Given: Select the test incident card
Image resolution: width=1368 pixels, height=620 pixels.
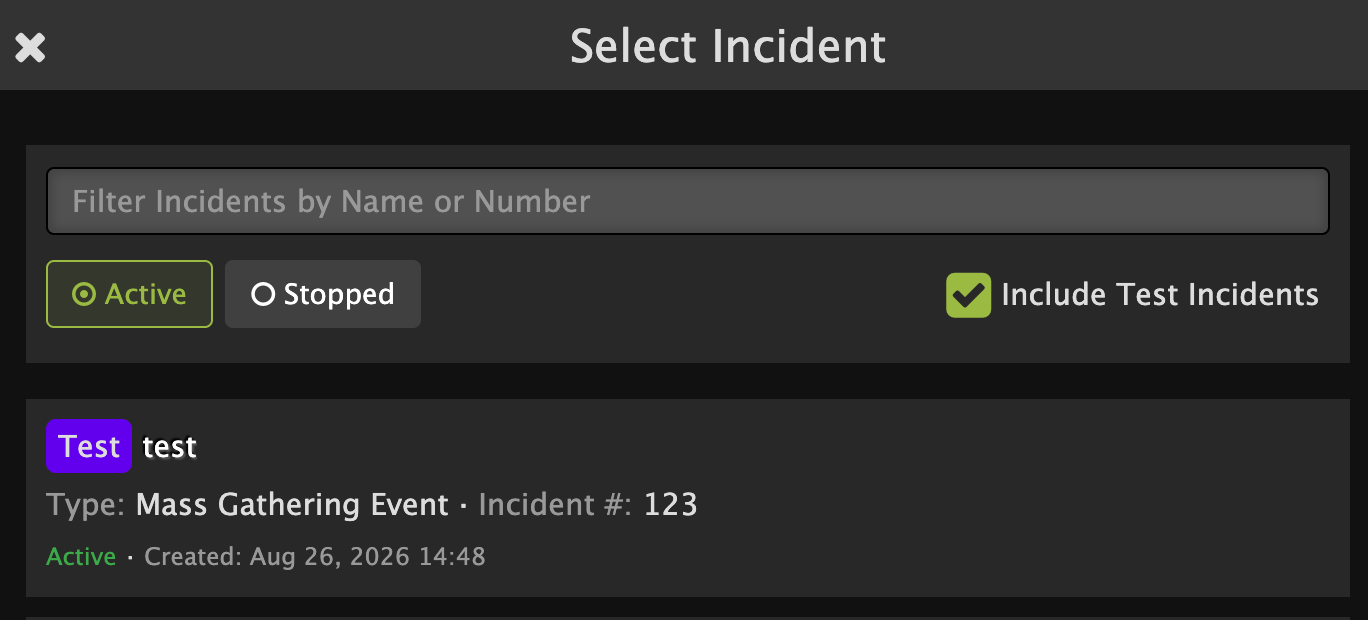Looking at the screenshot, I should pyautogui.click(x=684, y=498).
